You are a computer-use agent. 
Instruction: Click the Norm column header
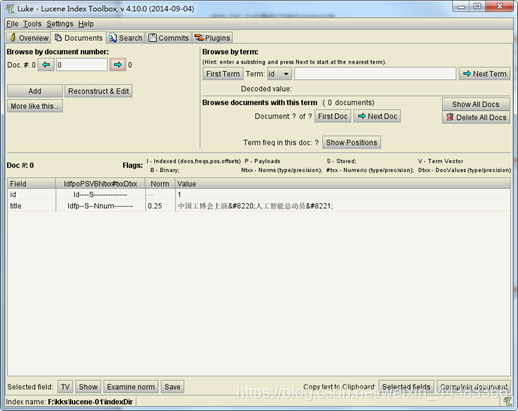[160, 184]
